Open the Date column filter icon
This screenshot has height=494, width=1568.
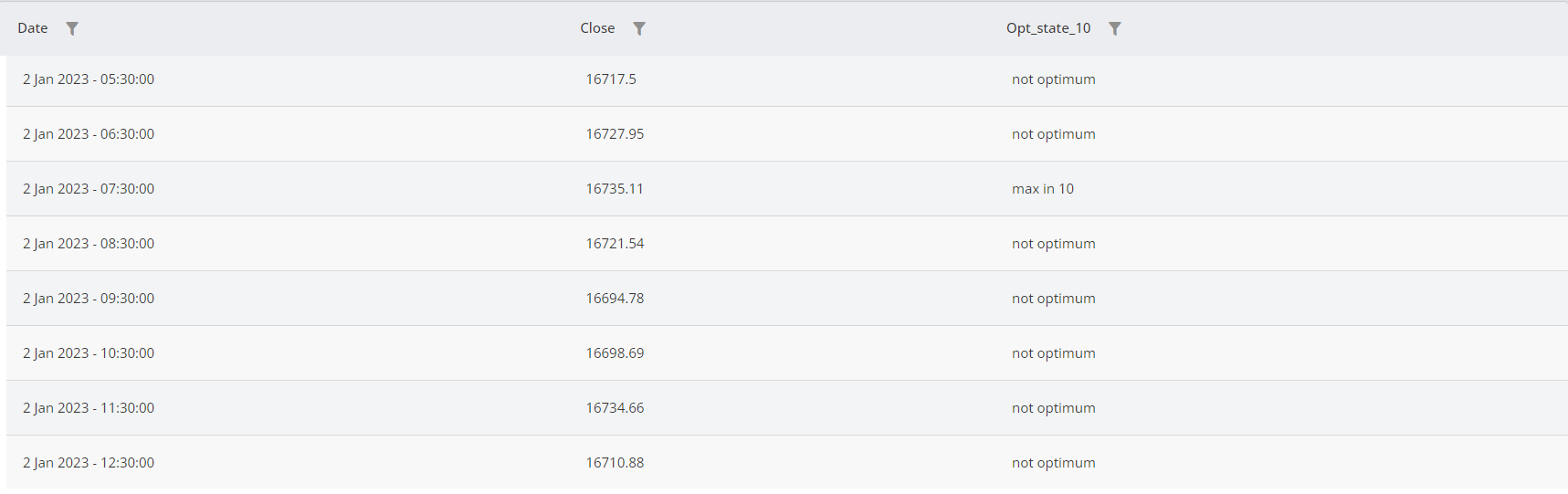click(72, 28)
